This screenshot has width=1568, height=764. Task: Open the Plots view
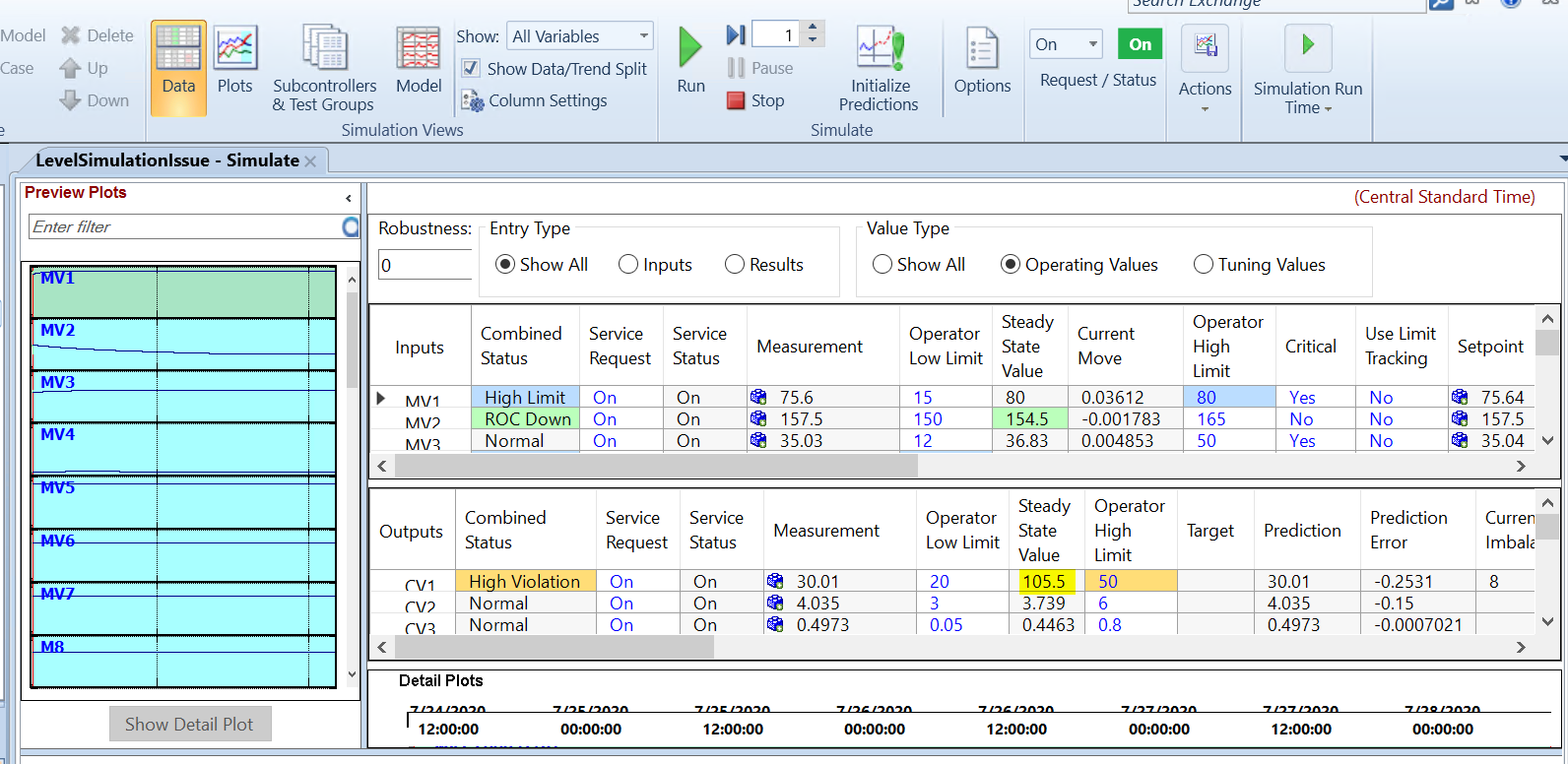(x=235, y=61)
